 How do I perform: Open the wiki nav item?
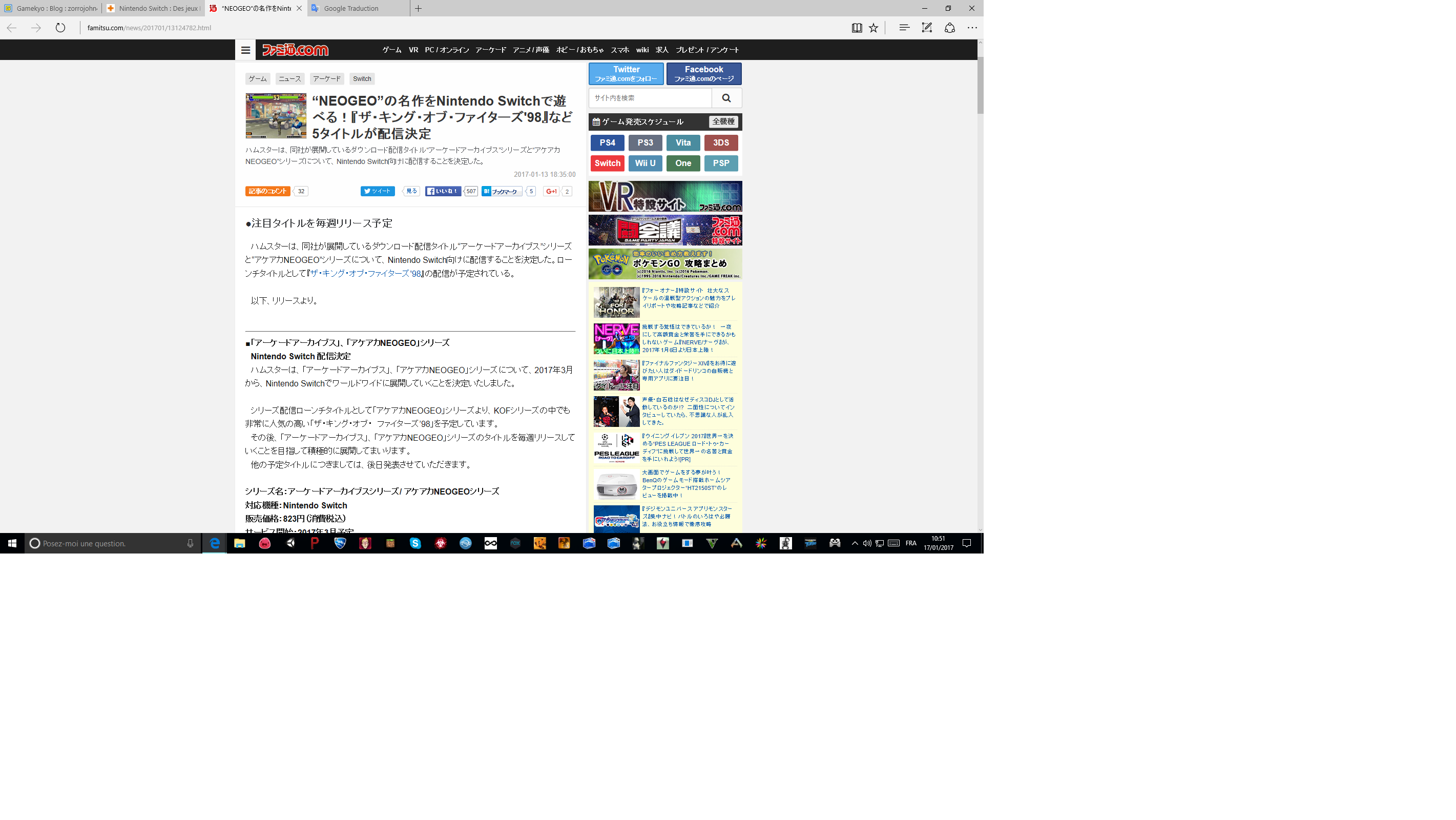pos(642,50)
